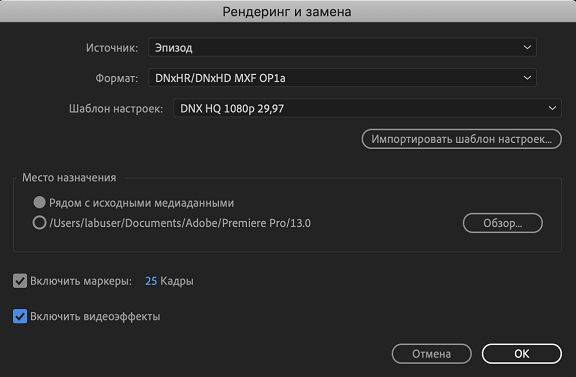The height and width of the screenshot is (377, 576).
Task: Toggle Включить видеоэффекты checkbox
Action: point(20,316)
